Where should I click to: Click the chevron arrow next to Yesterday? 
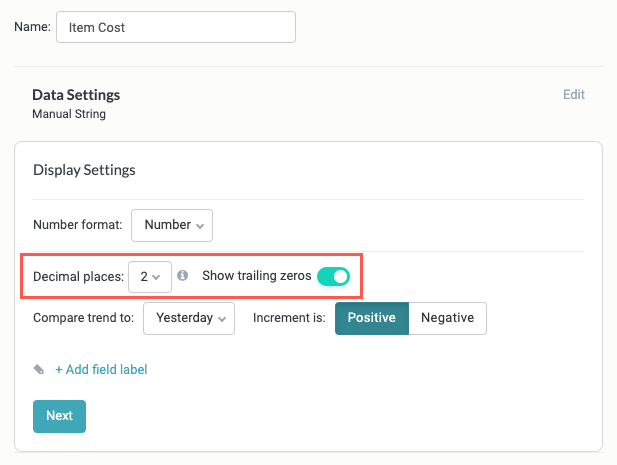point(222,319)
